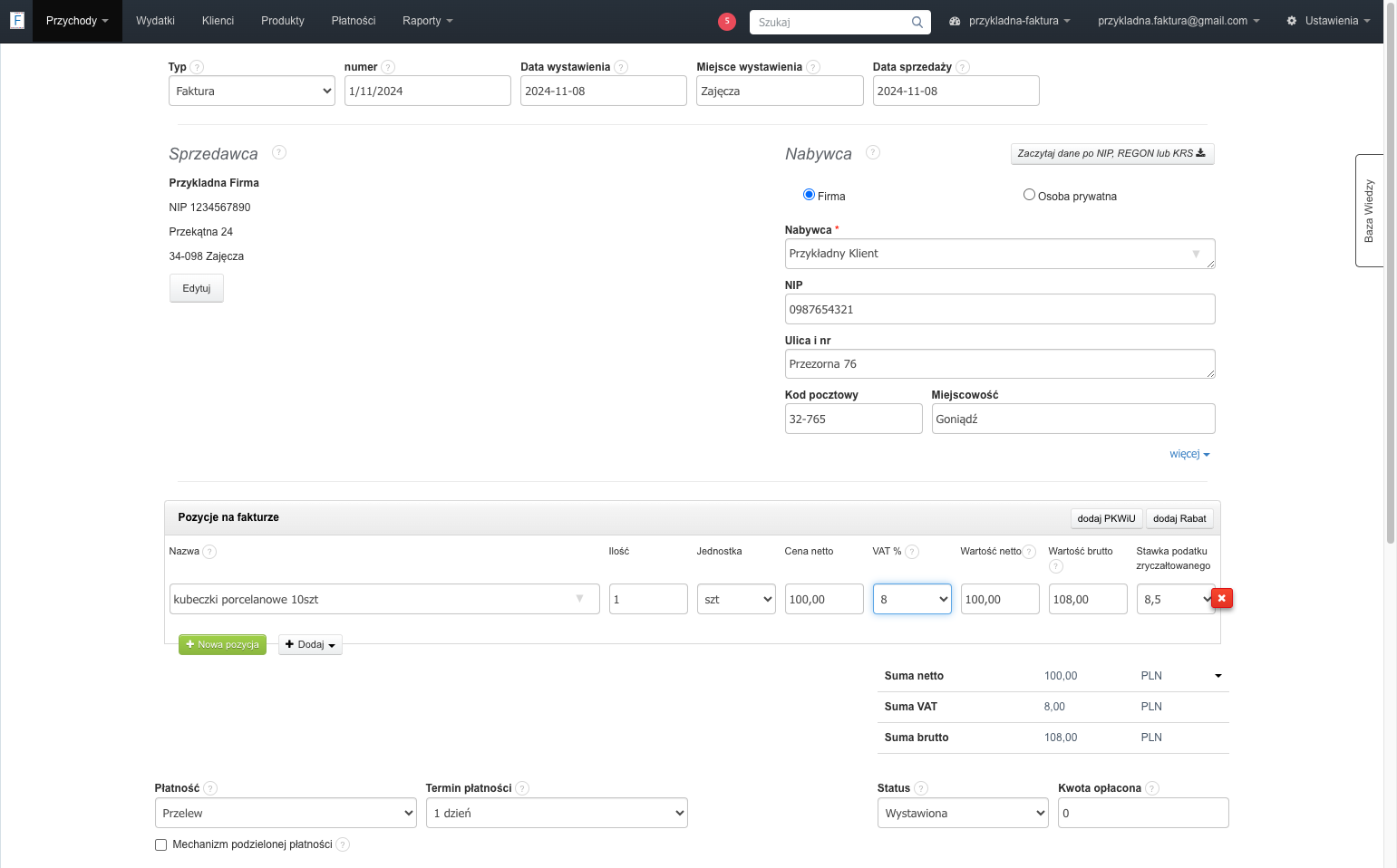Click help icon beside Nazwa column
This screenshot has height=868, width=1397.
209,552
